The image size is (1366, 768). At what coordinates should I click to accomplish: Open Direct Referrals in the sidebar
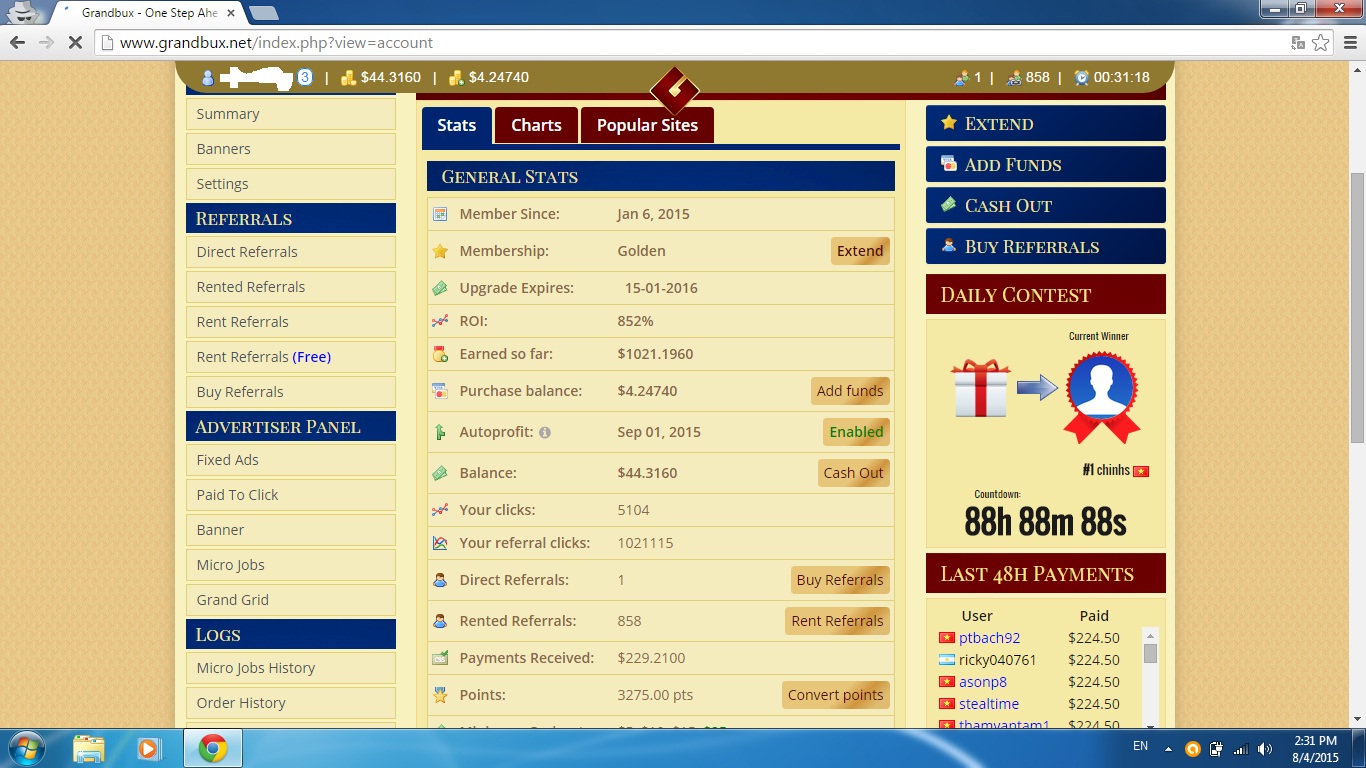point(291,252)
